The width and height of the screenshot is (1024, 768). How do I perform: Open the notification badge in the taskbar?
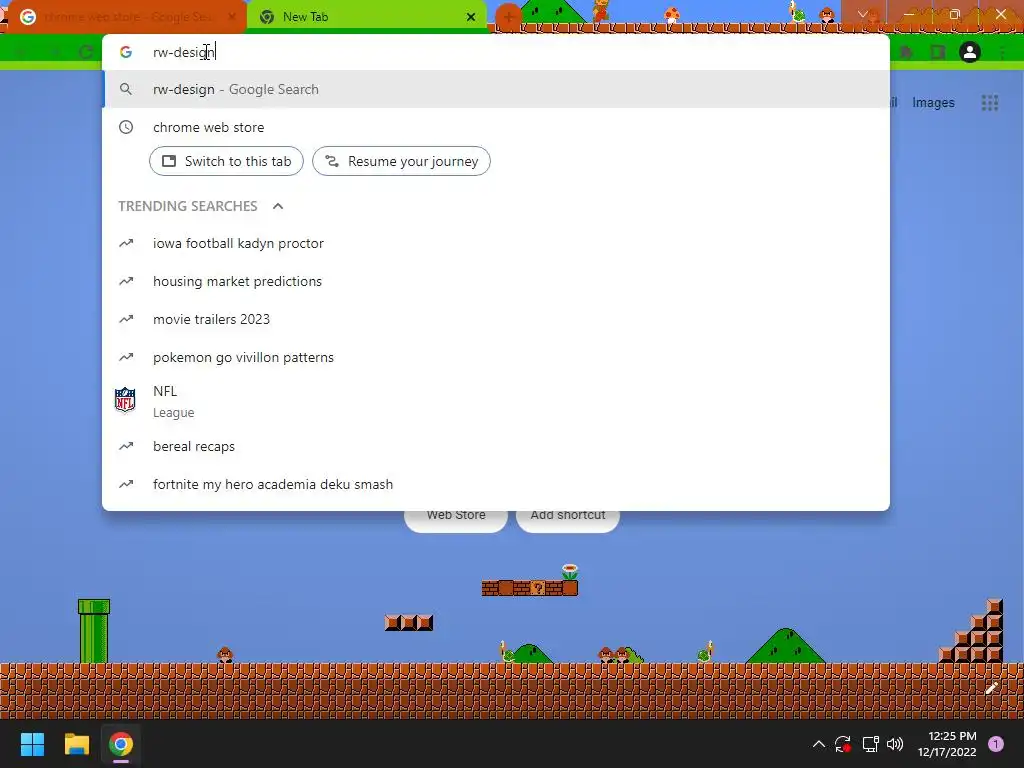pos(996,744)
